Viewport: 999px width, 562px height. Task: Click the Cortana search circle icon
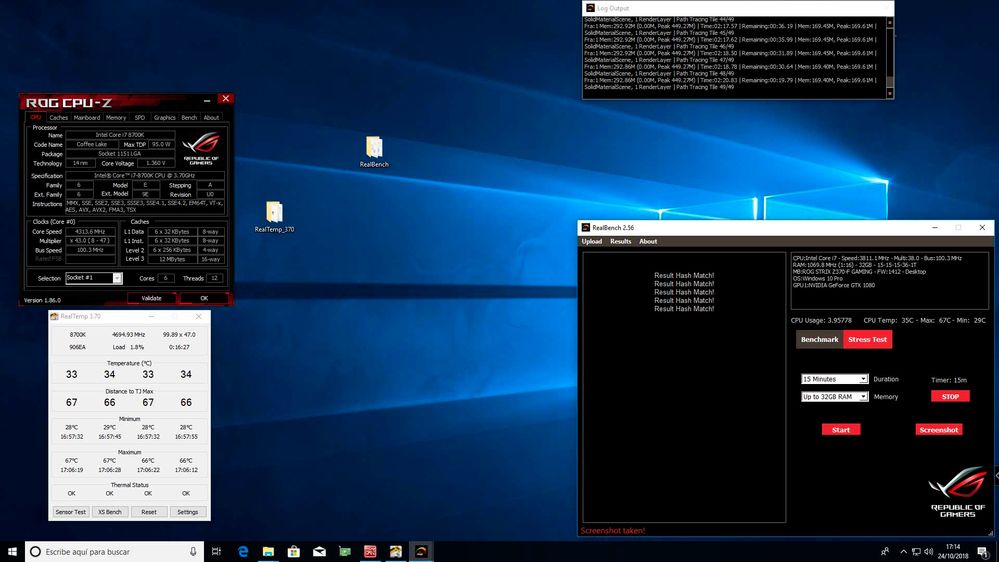pyautogui.click(x=36, y=551)
